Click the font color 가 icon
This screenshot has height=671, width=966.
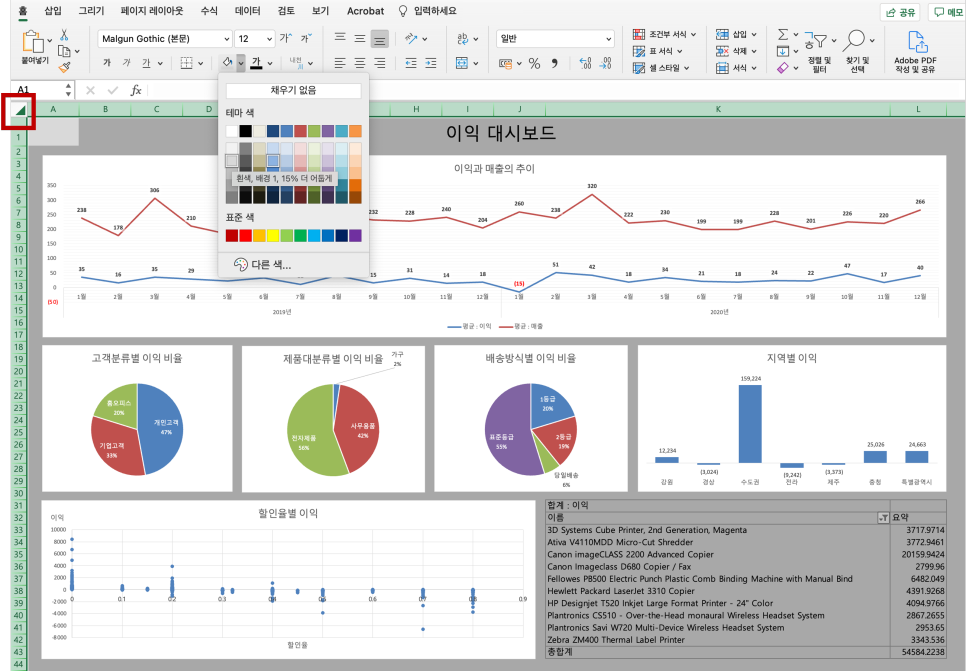click(257, 62)
